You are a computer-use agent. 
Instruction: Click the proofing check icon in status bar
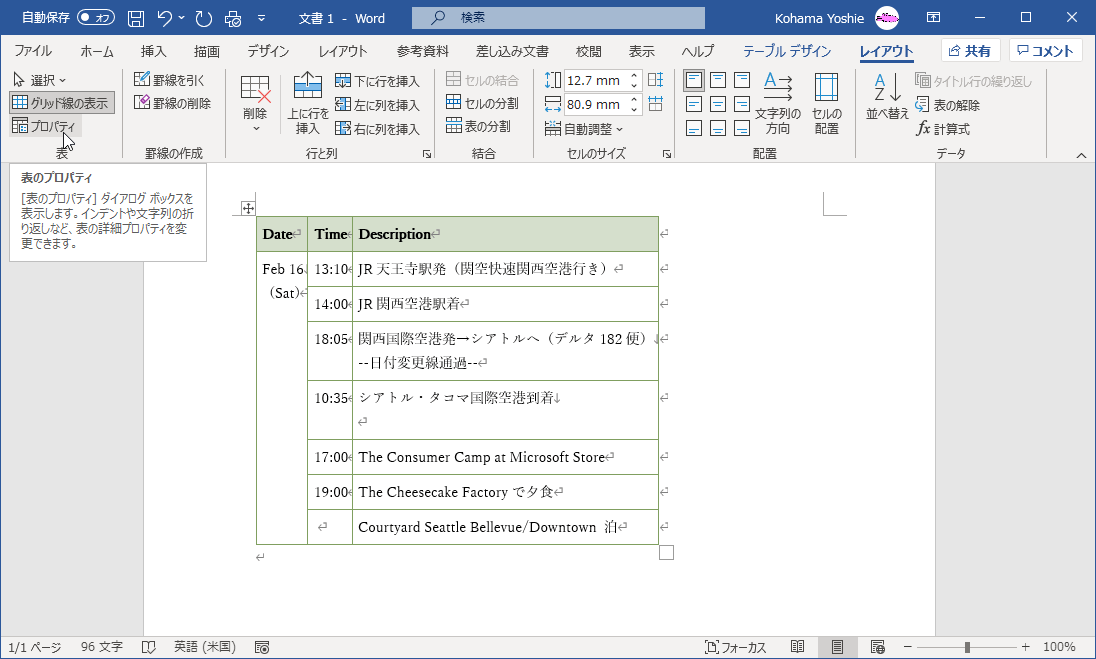pyautogui.click(x=148, y=647)
